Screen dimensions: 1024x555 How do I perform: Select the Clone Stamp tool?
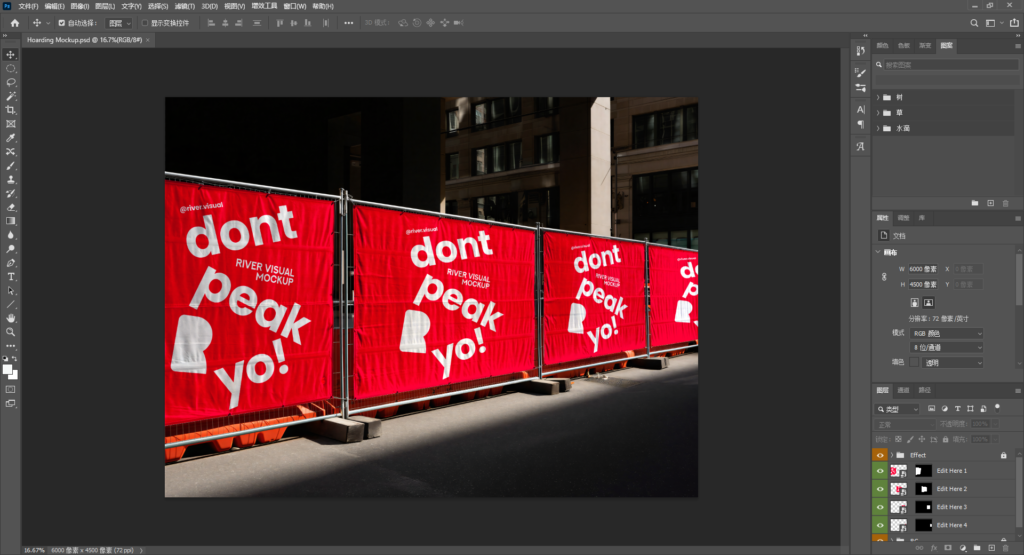click(10, 179)
